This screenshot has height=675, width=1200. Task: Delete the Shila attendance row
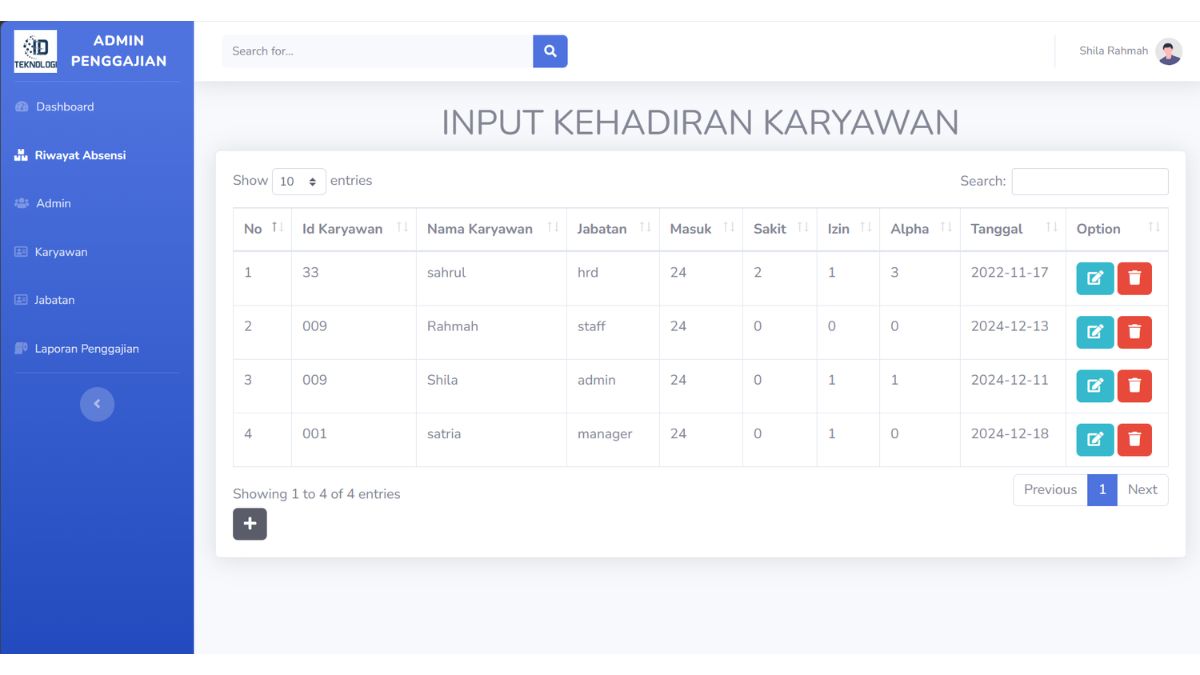point(1134,386)
